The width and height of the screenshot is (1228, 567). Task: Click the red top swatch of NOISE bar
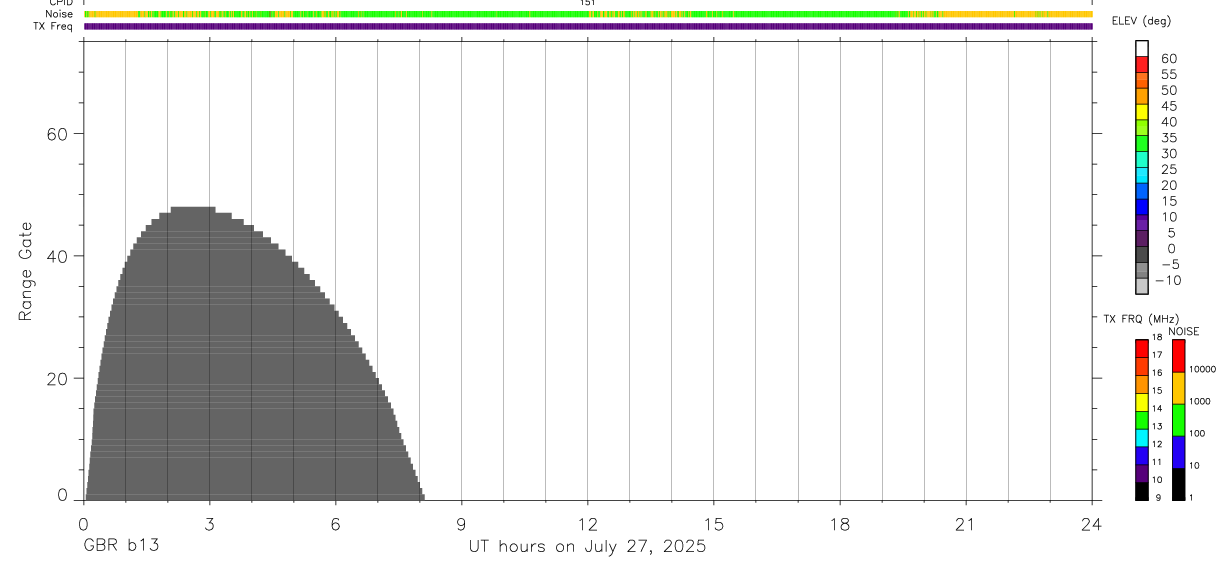(1179, 356)
